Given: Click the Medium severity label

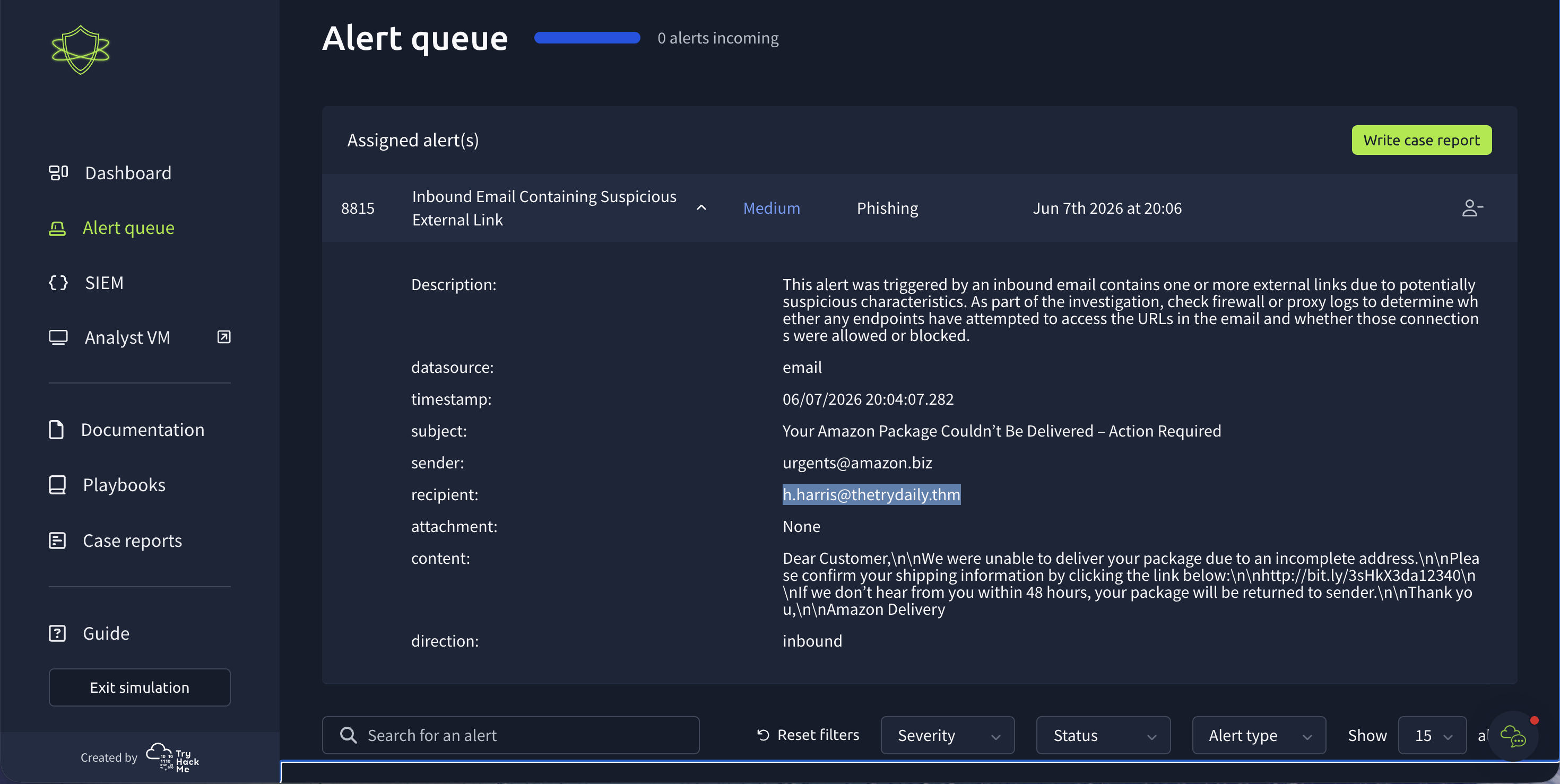Looking at the screenshot, I should (772, 208).
